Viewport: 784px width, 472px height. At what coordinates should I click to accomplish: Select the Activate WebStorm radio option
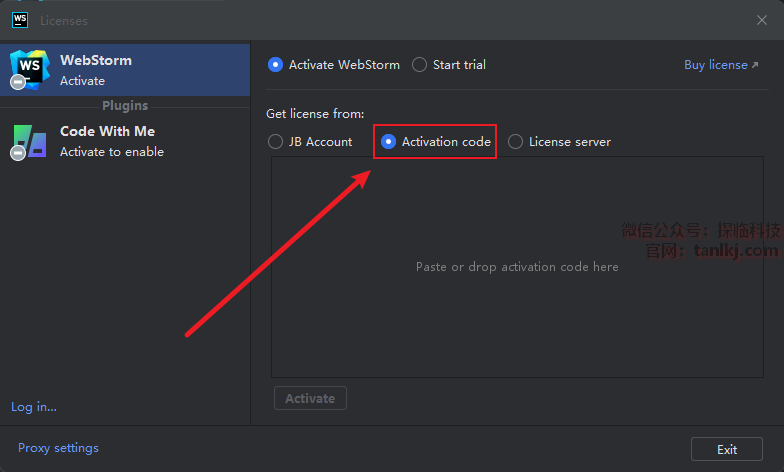point(276,65)
